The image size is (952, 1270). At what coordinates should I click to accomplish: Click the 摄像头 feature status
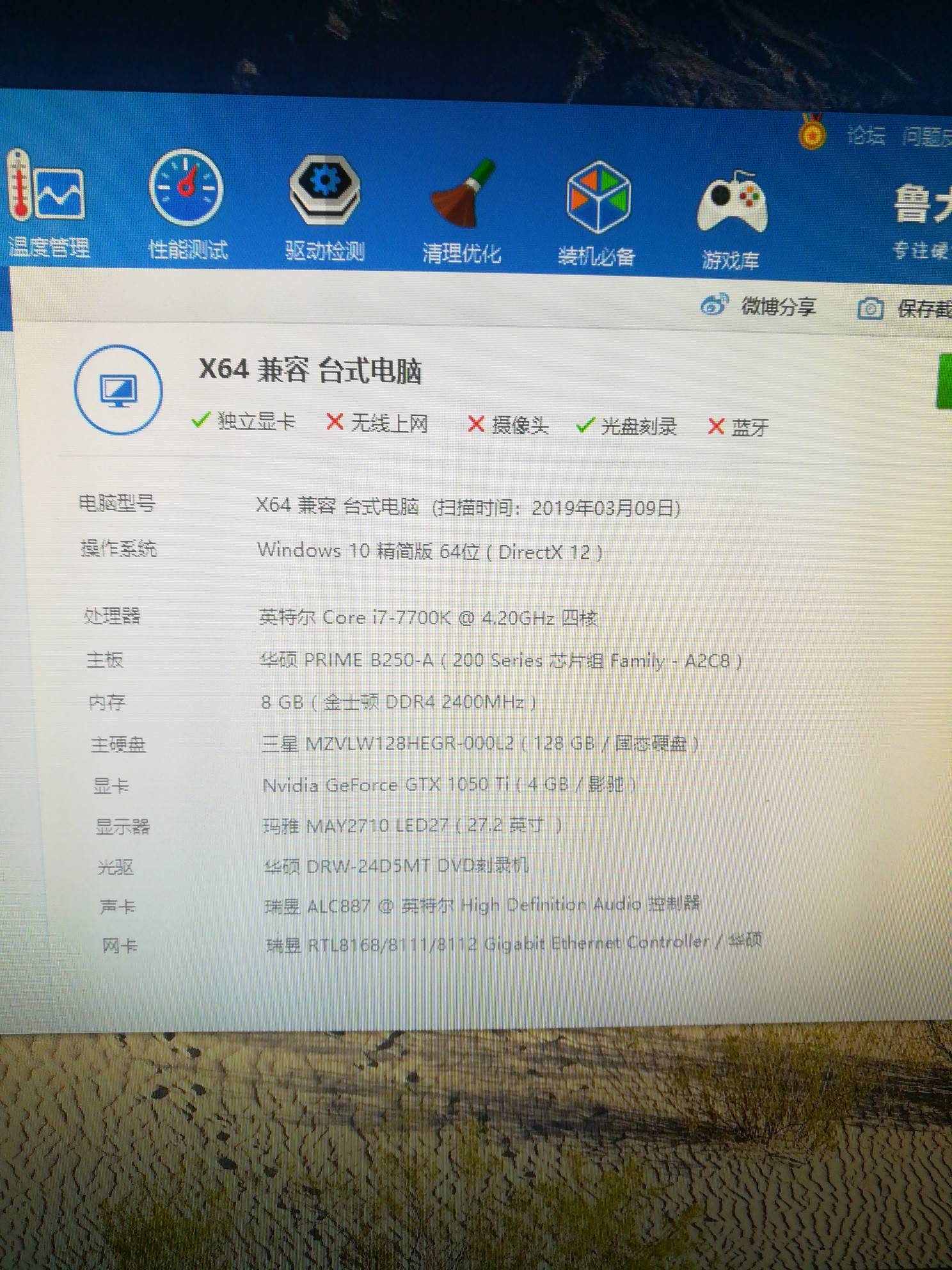(x=508, y=424)
